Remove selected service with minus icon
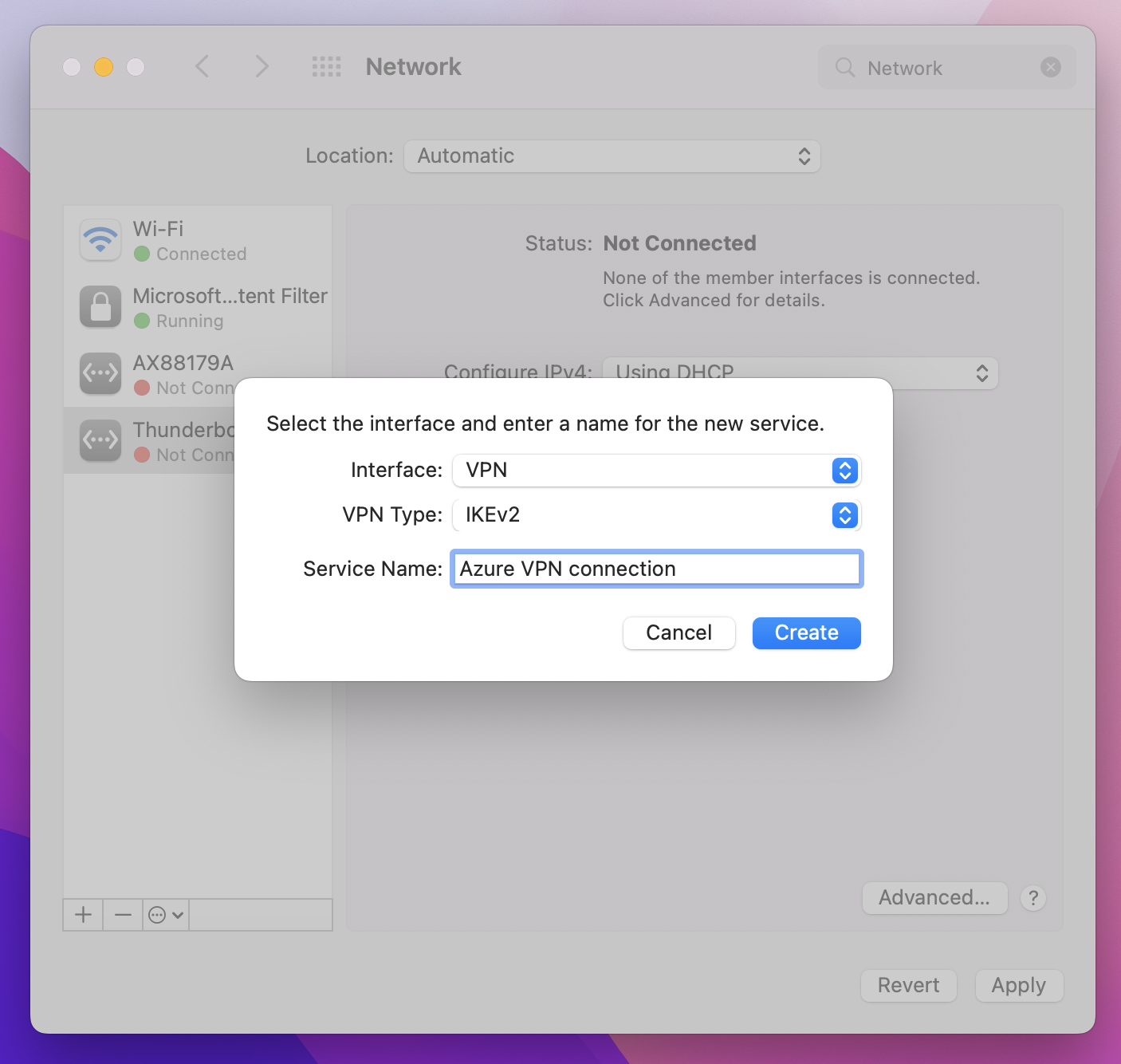 [122, 914]
